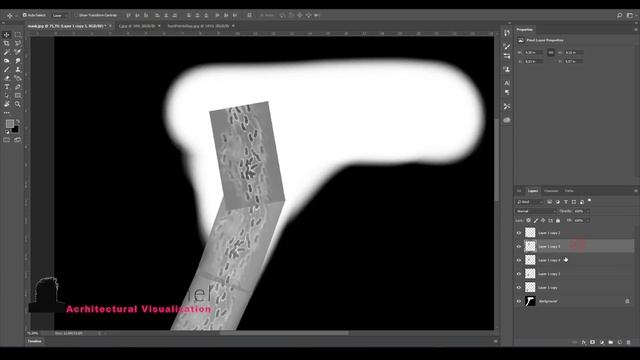Click the background black color swatch
This screenshot has width=640, height=360.
[16, 130]
